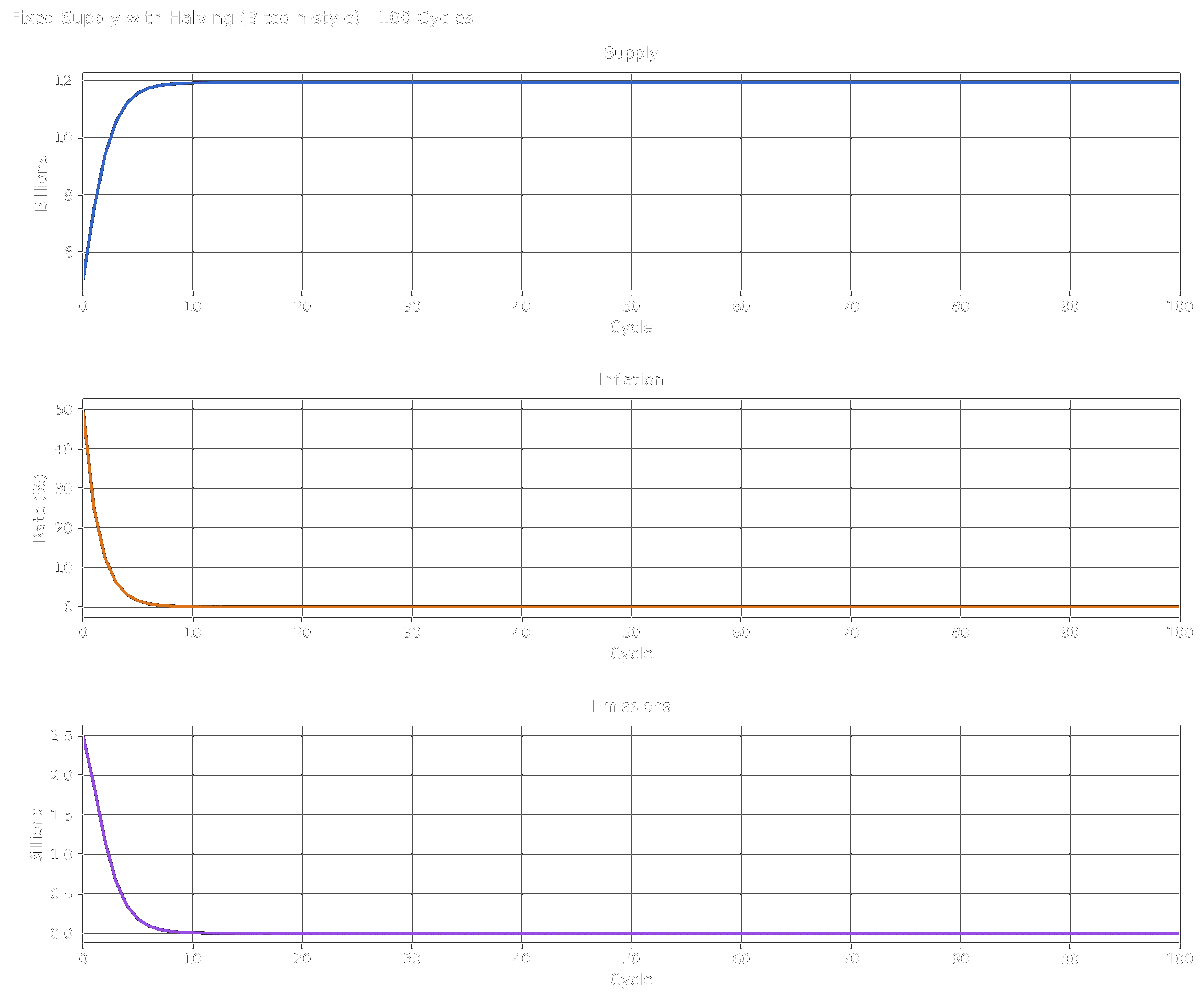Screen dimensions: 1204x999
Task: Select the Inflation subplot title
Action: click(631, 380)
